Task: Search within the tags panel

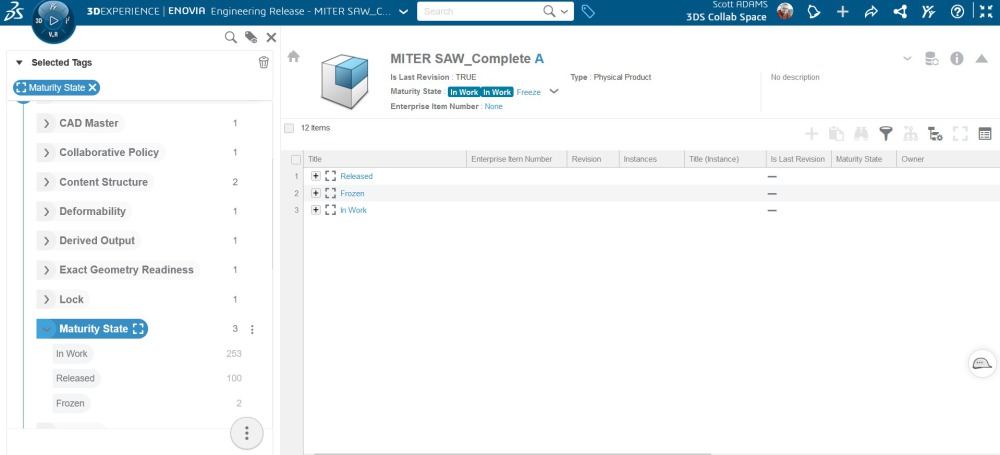Action: tap(230, 38)
